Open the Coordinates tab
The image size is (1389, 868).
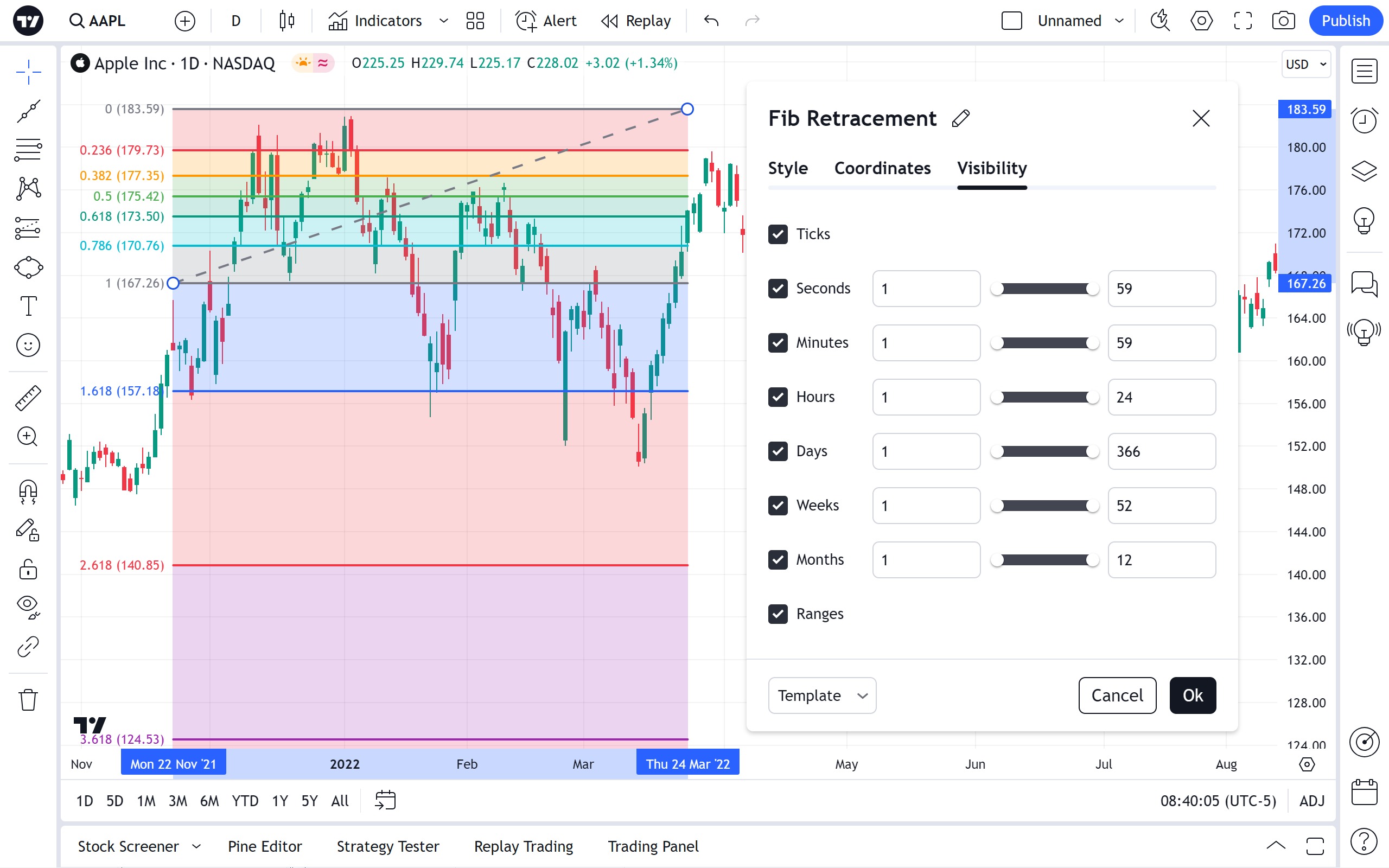[x=882, y=168]
